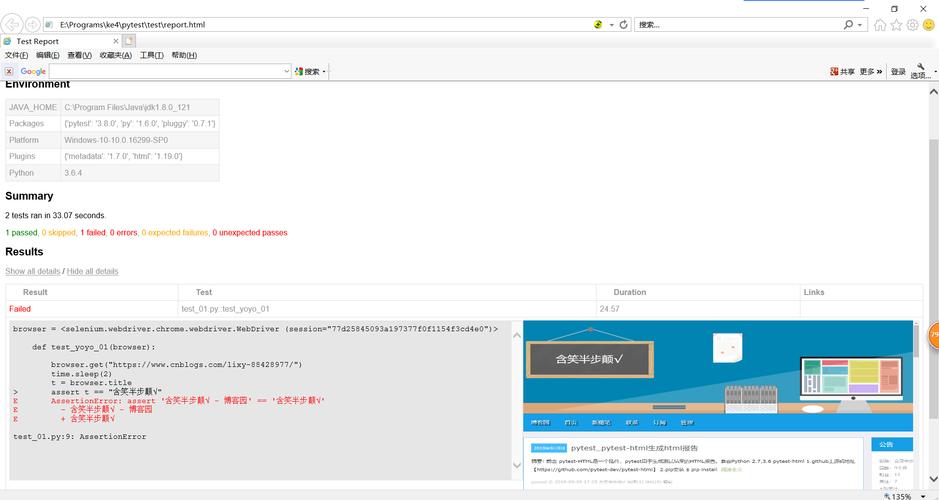Click the Hide all details link

92,271
